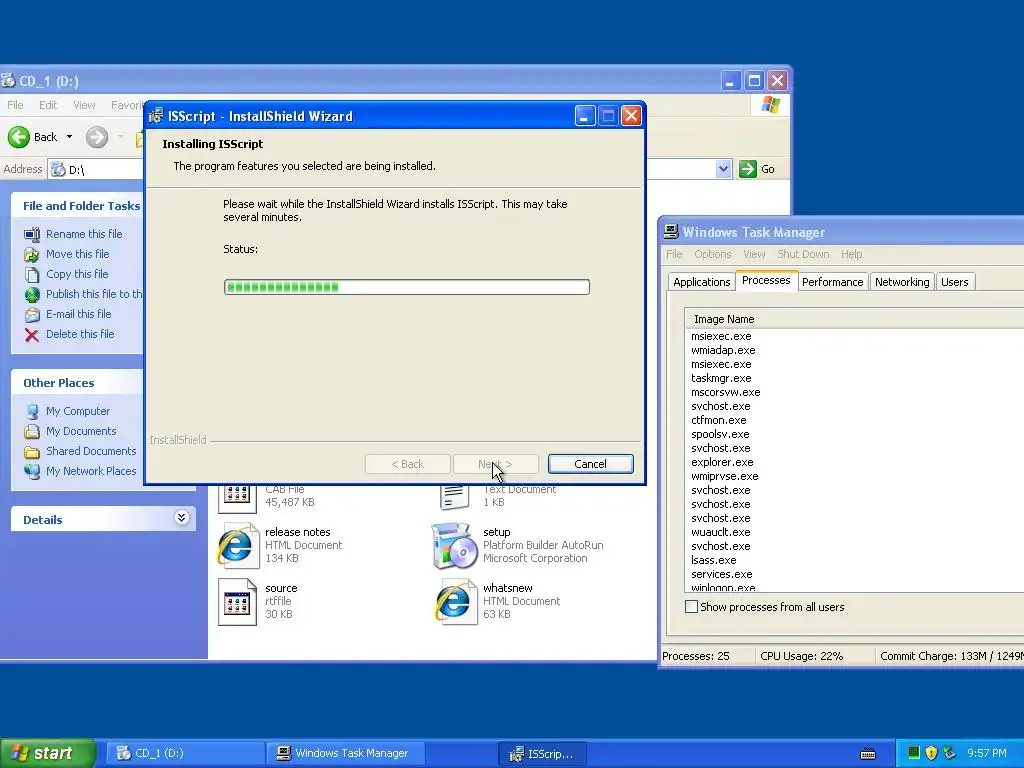Select the release notes HTML file icon

[x=236, y=545]
